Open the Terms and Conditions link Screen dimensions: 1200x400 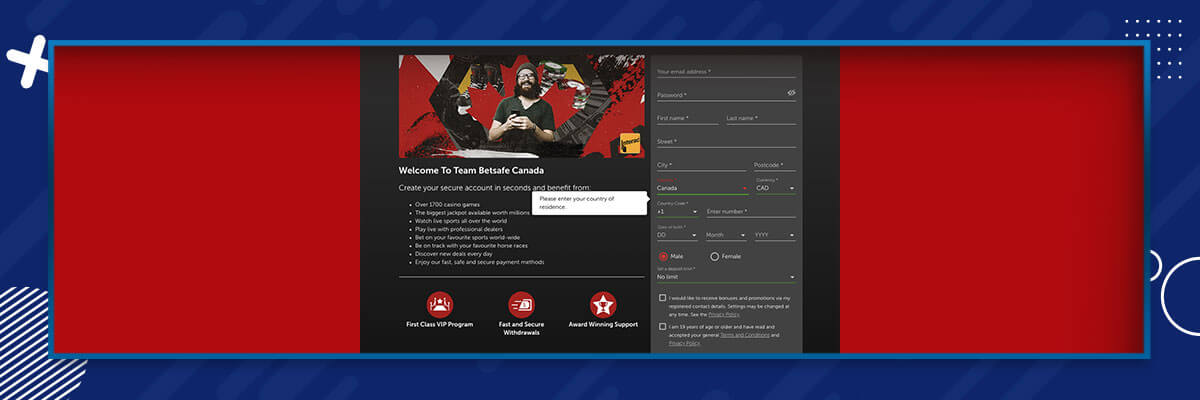point(745,335)
